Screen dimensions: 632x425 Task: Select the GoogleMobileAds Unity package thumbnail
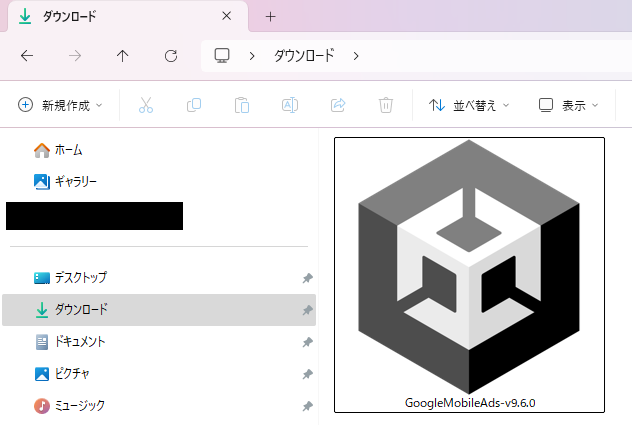(x=469, y=267)
